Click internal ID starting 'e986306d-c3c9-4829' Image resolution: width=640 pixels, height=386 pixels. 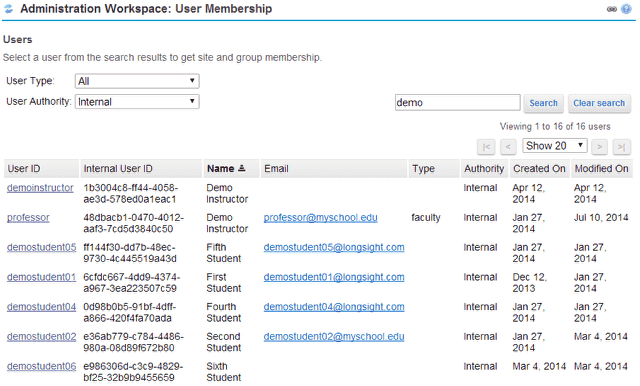pyautogui.click(x=133, y=372)
